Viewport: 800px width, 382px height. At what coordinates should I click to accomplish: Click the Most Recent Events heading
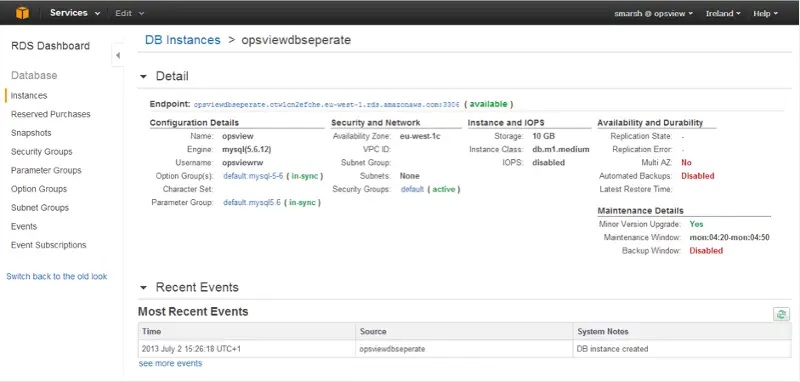pyautogui.click(x=193, y=312)
